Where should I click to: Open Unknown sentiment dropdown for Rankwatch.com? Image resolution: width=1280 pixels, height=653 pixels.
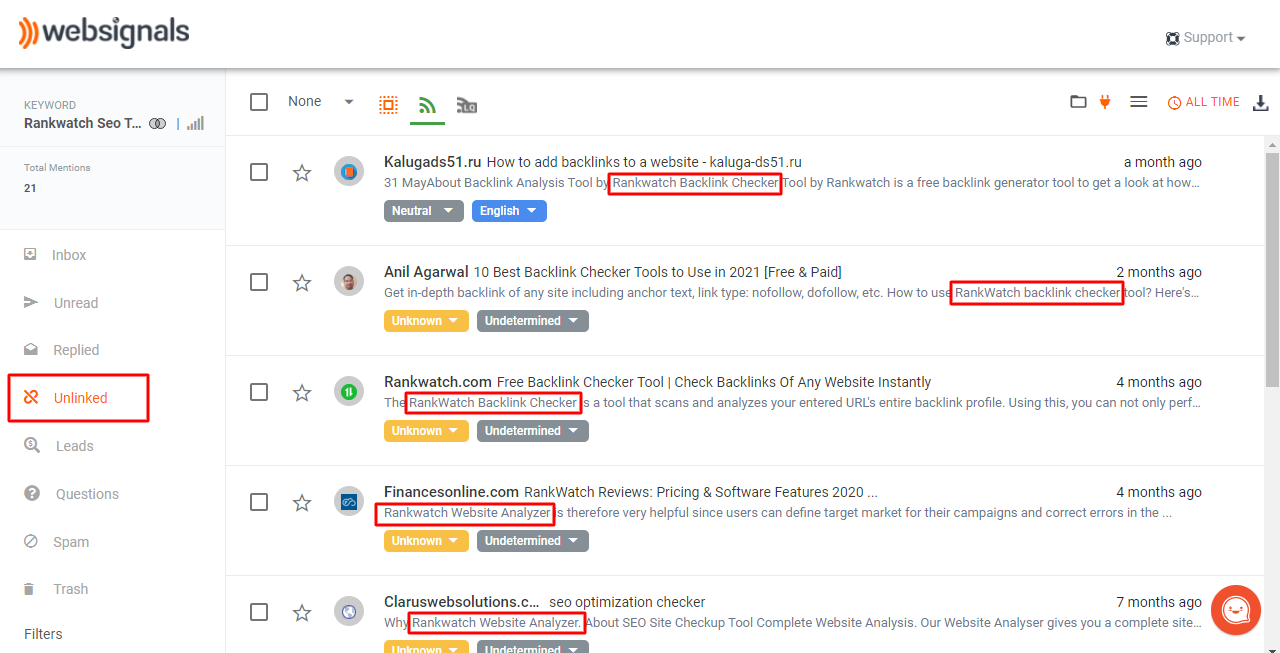(x=426, y=431)
